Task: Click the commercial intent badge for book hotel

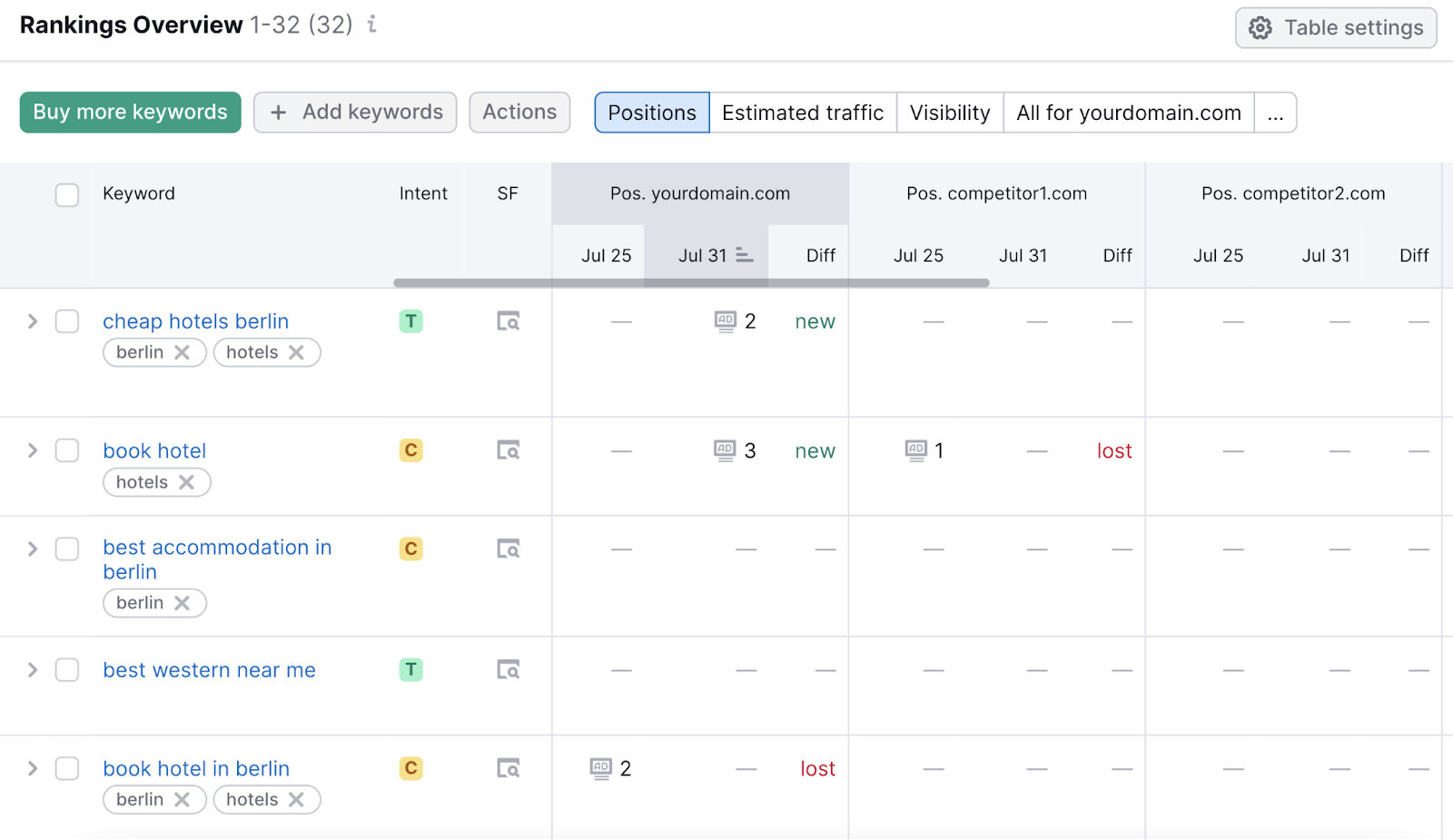Action: pos(411,450)
